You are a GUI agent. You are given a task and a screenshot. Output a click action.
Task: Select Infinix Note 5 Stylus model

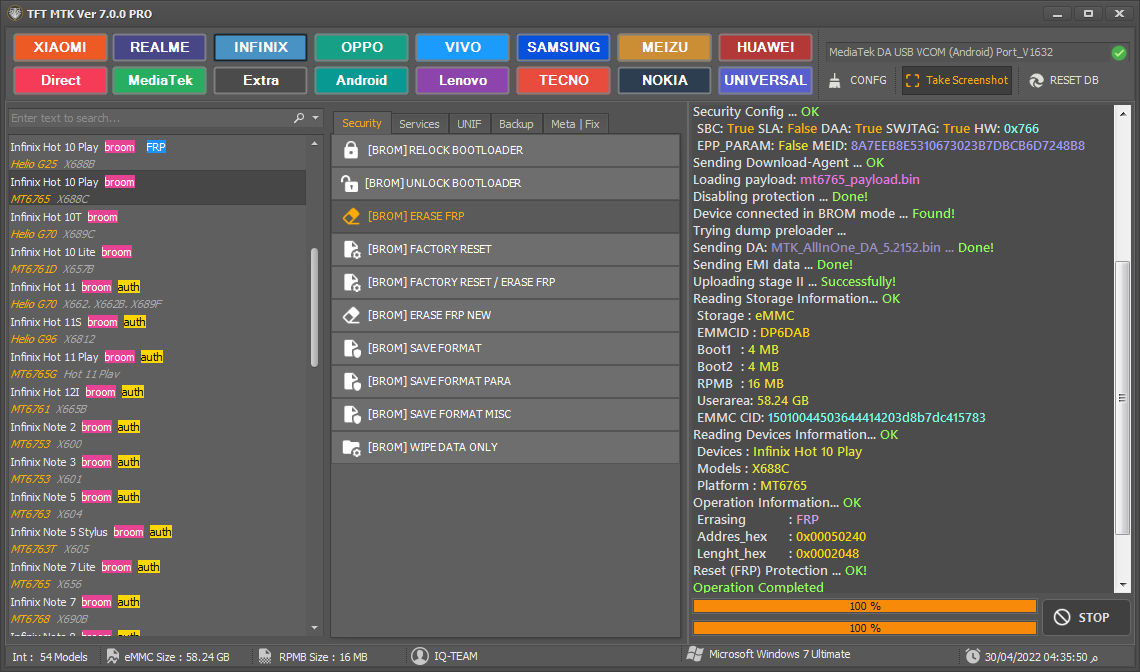click(x=157, y=540)
